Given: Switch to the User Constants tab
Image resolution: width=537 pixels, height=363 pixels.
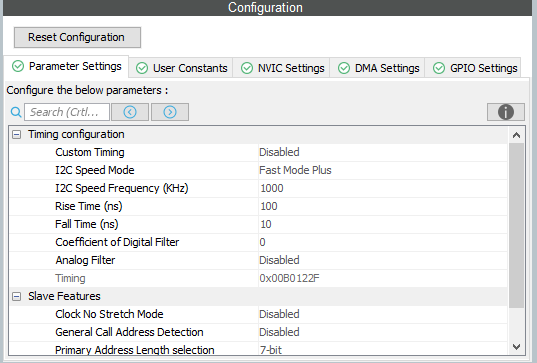Looking at the screenshot, I should [181, 68].
